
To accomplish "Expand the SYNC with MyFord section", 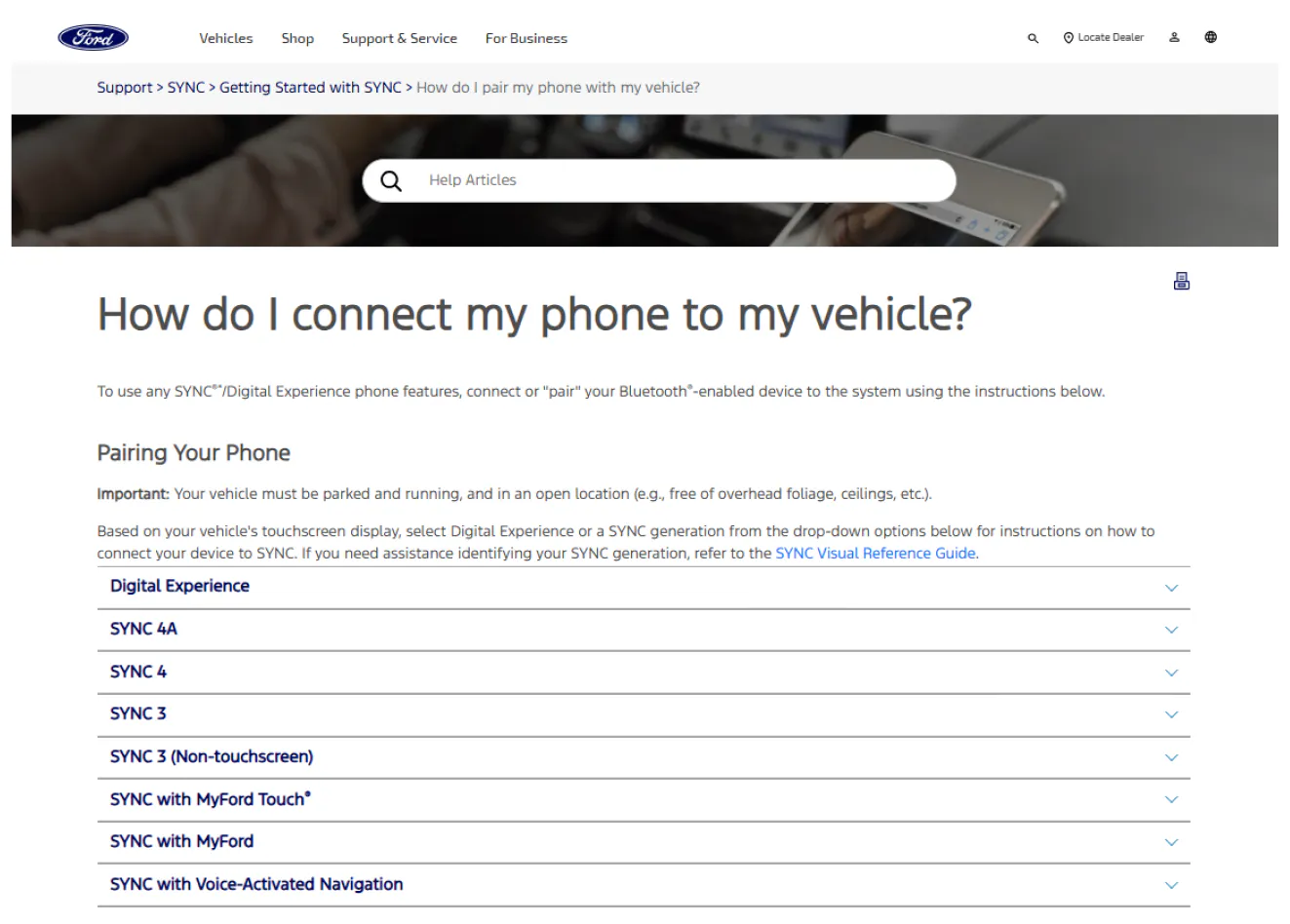I will [644, 842].
